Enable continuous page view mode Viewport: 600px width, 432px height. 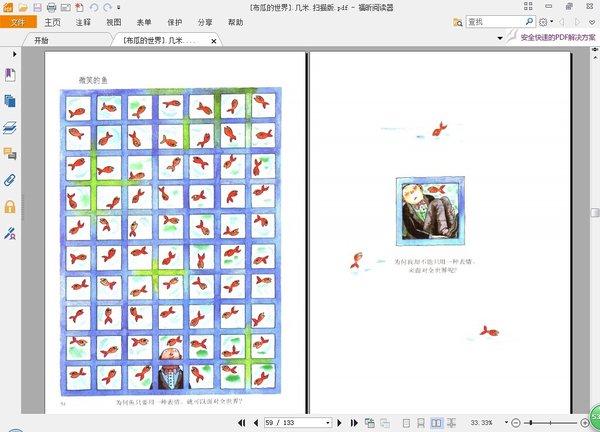(x=421, y=423)
